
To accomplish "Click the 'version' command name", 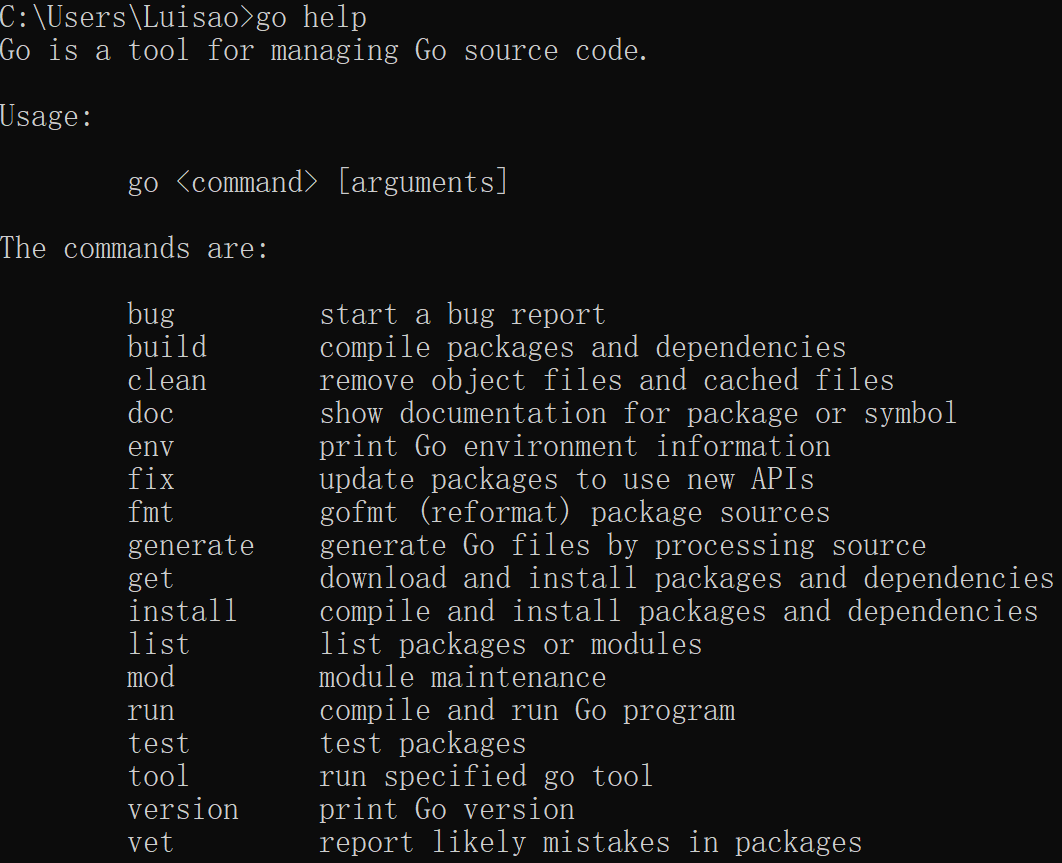I will tap(183, 810).
